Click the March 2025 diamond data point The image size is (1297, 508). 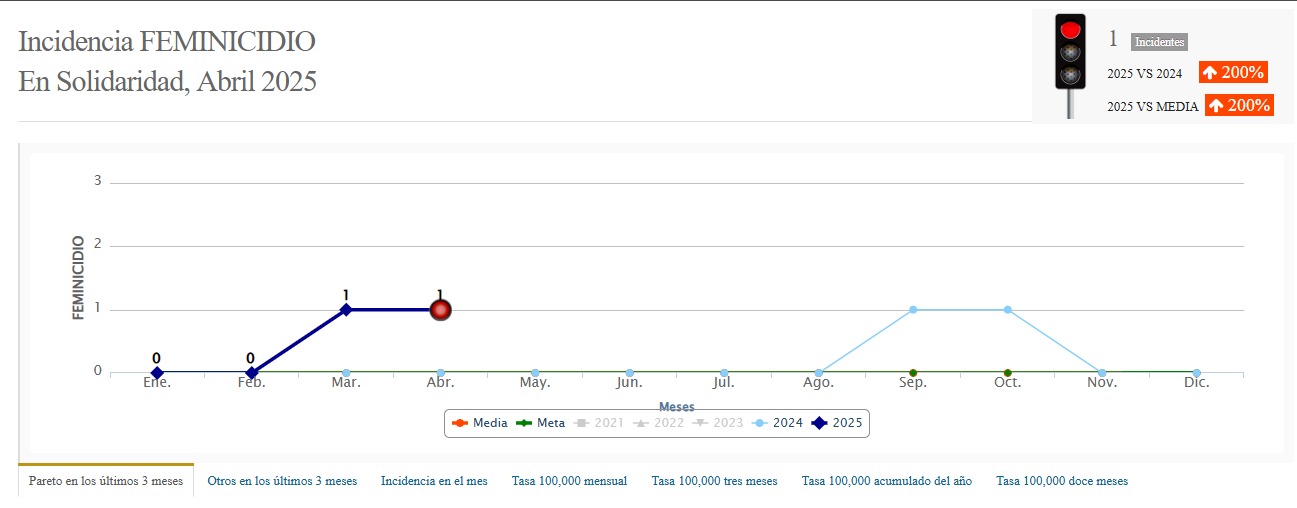tap(346, 310)
